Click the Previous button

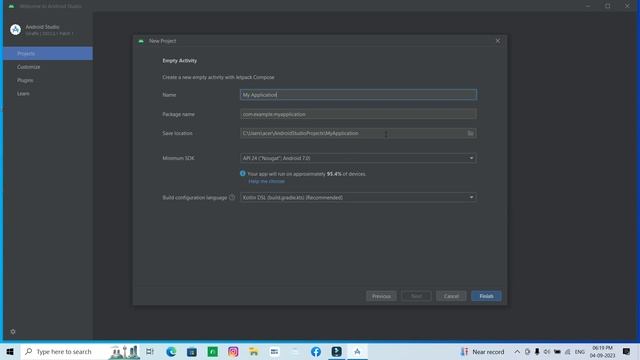pos(381,296)
